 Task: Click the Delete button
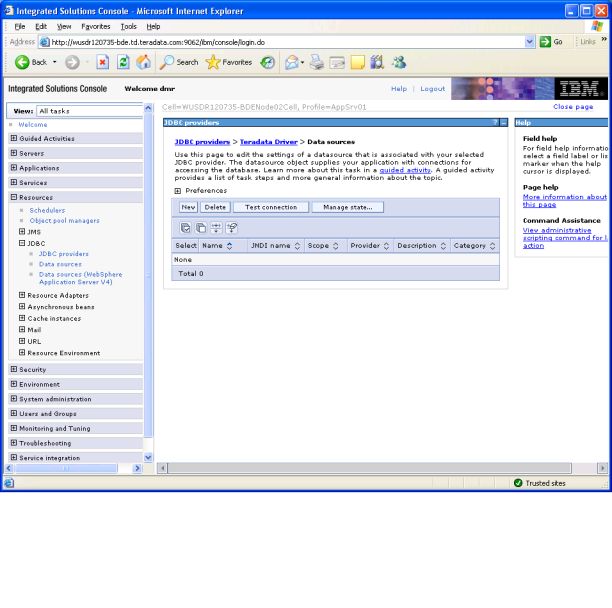tap(215, 207)
